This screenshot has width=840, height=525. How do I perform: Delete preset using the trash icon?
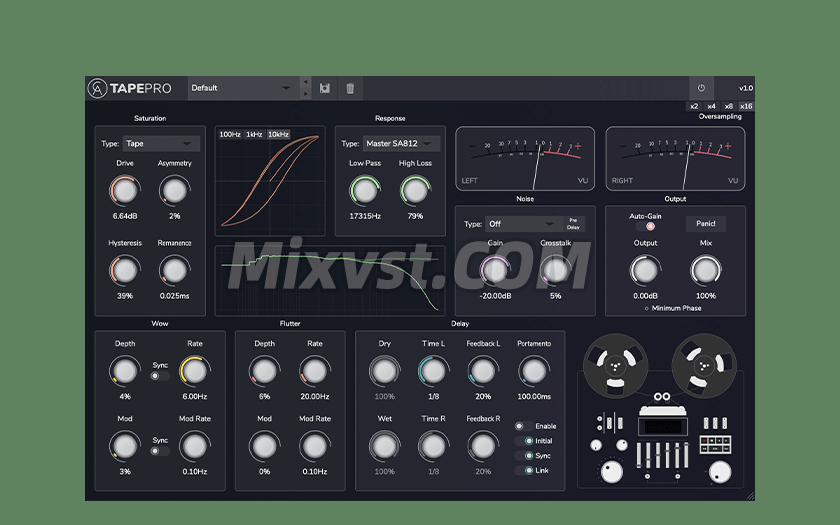(349, 88)
